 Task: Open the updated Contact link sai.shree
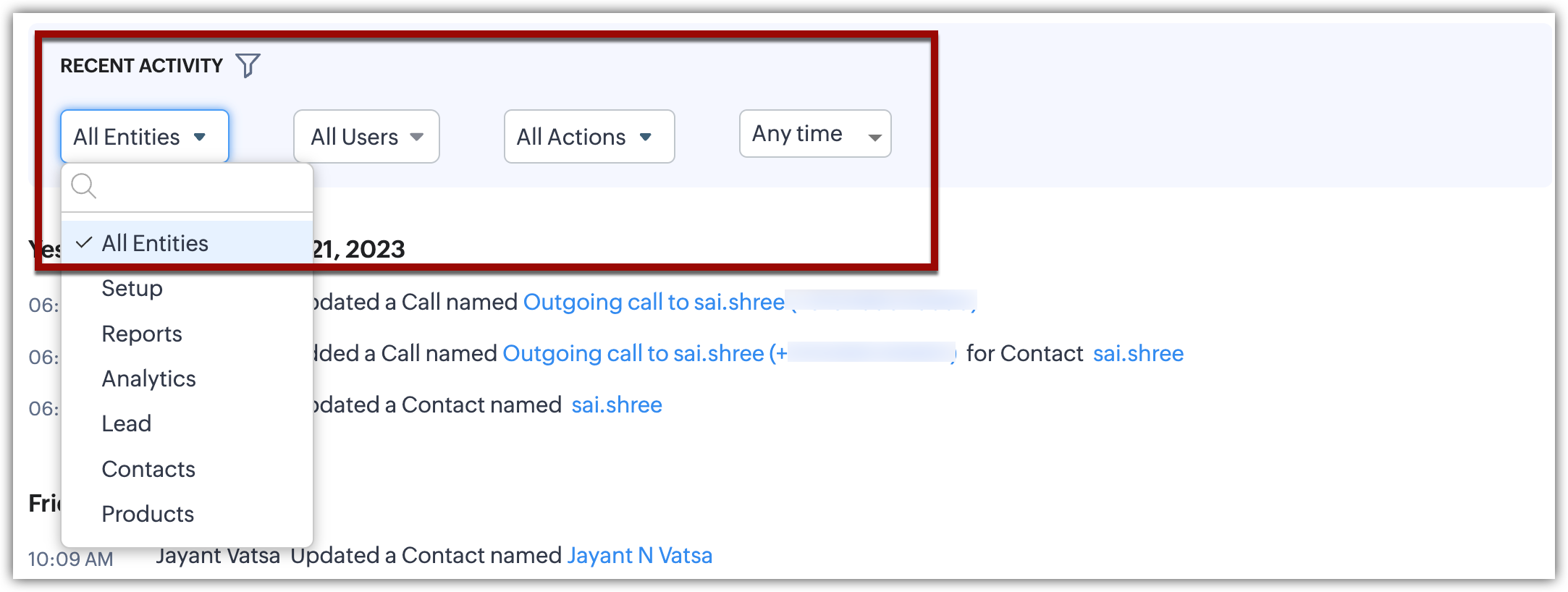pos(617,405)
